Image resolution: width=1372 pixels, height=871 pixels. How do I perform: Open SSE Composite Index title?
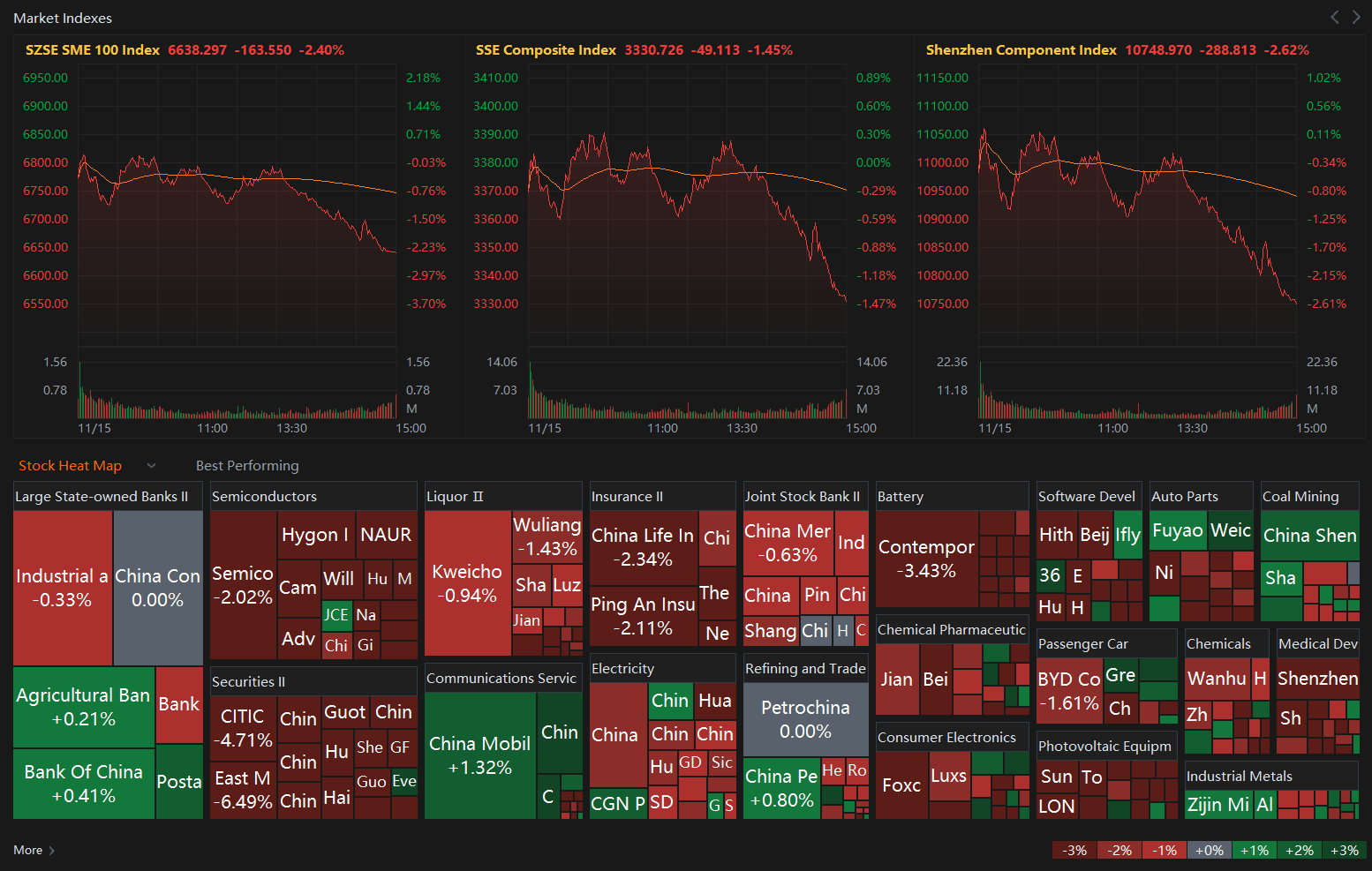pos(546,50)
